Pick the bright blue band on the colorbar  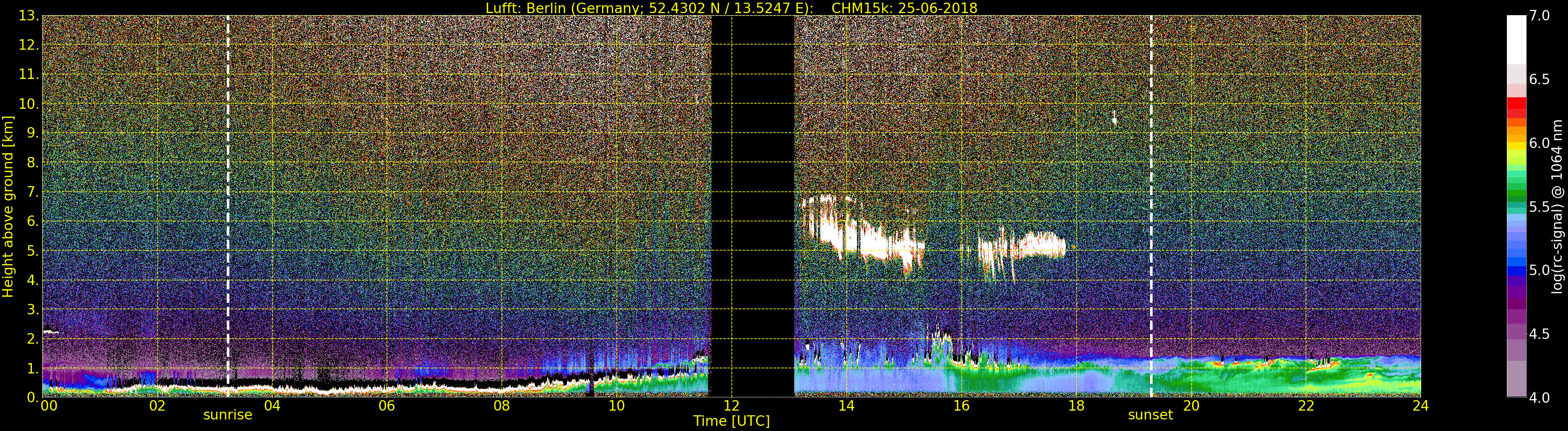(x=1516, y=262)
